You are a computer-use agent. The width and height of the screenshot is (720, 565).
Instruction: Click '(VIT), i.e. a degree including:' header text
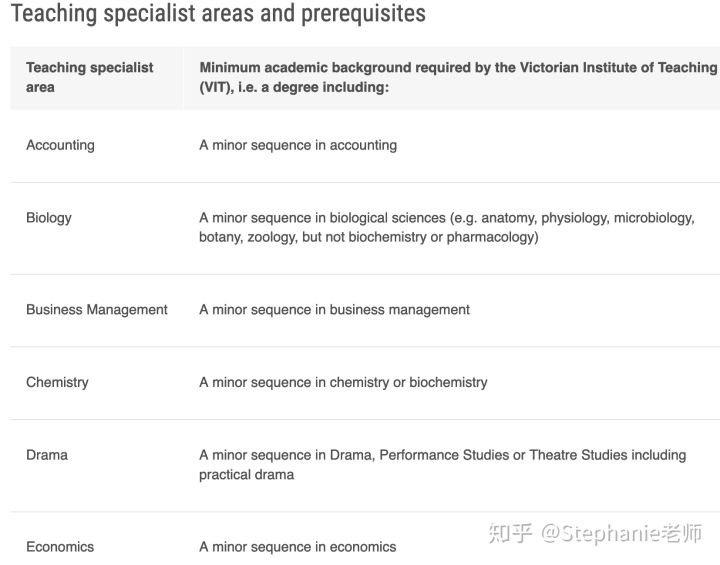pos(294,87)
